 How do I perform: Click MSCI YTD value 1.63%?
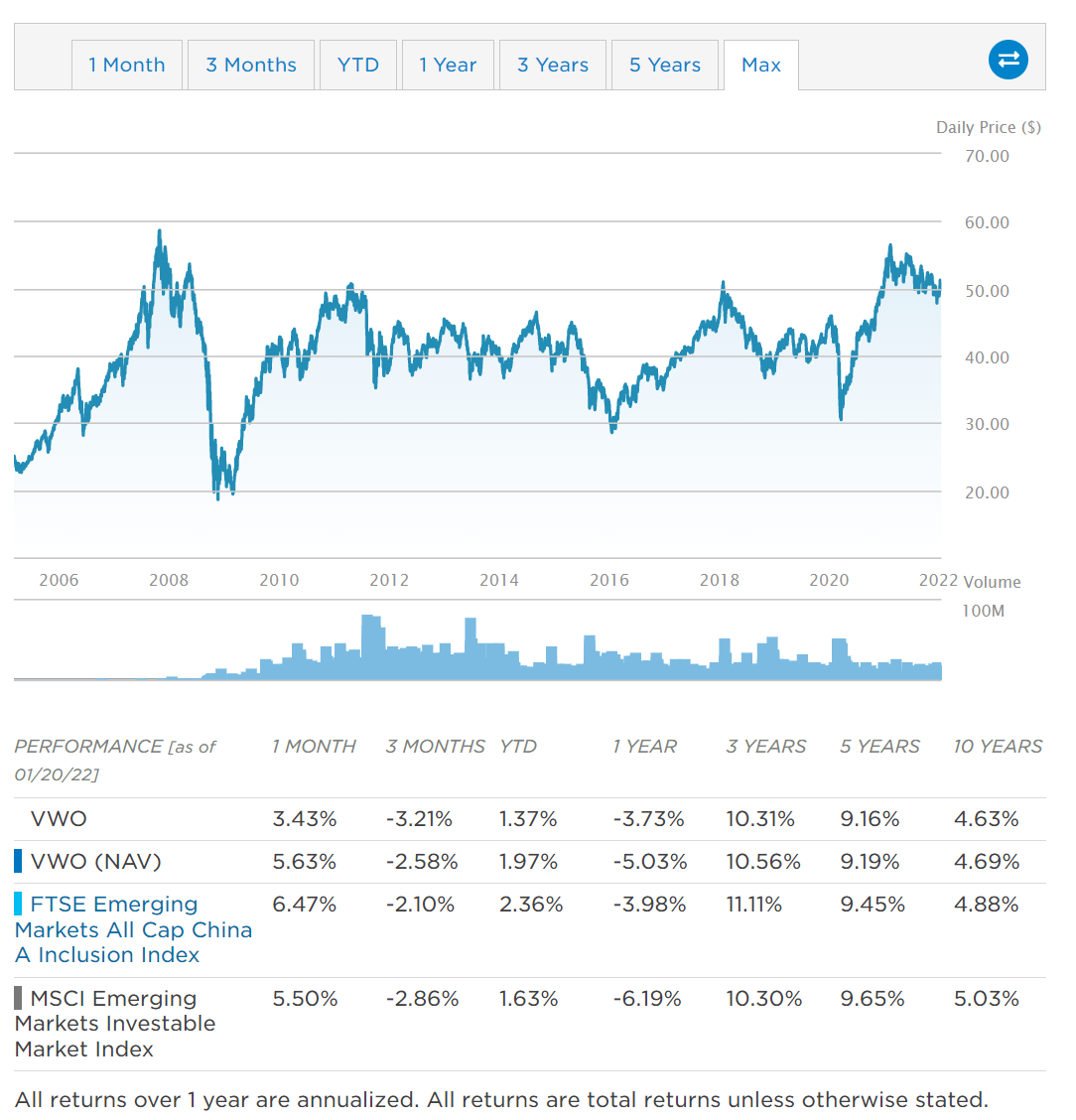tap(528, 998)
